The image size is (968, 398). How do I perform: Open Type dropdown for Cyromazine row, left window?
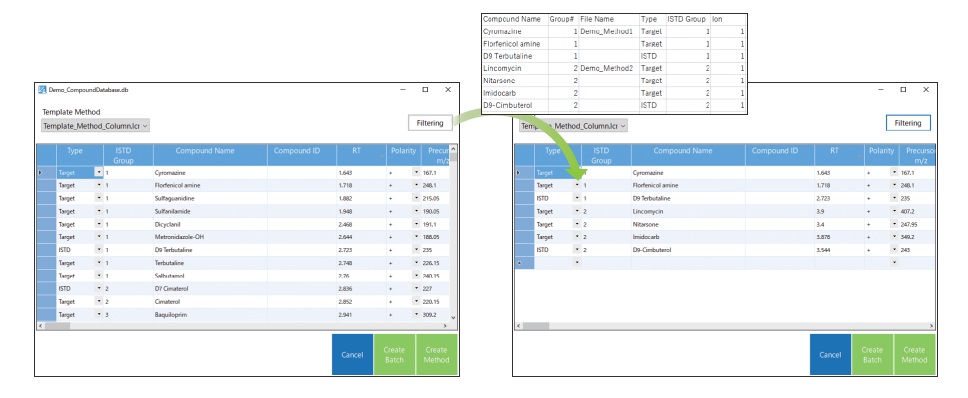click(99, 173)
